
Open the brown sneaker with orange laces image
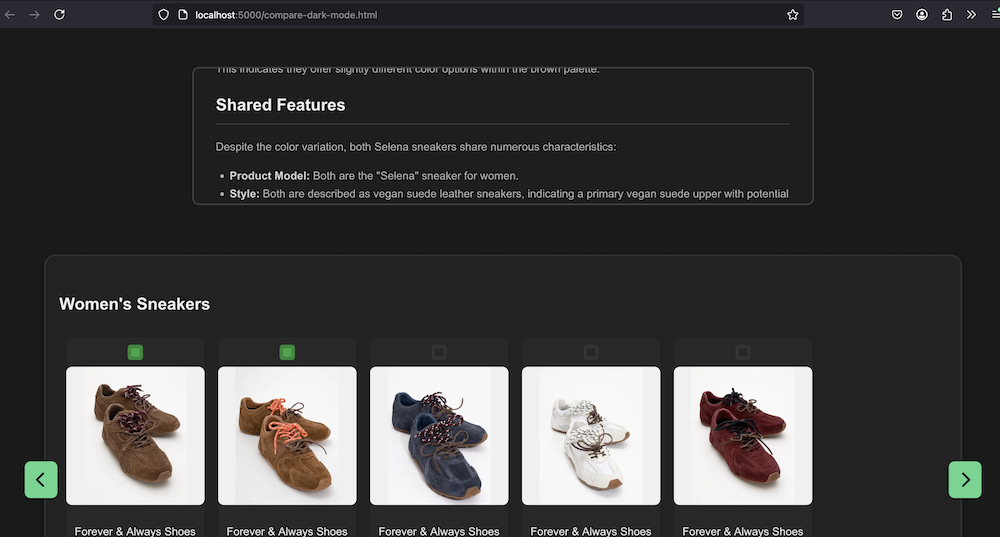[287, 436]
